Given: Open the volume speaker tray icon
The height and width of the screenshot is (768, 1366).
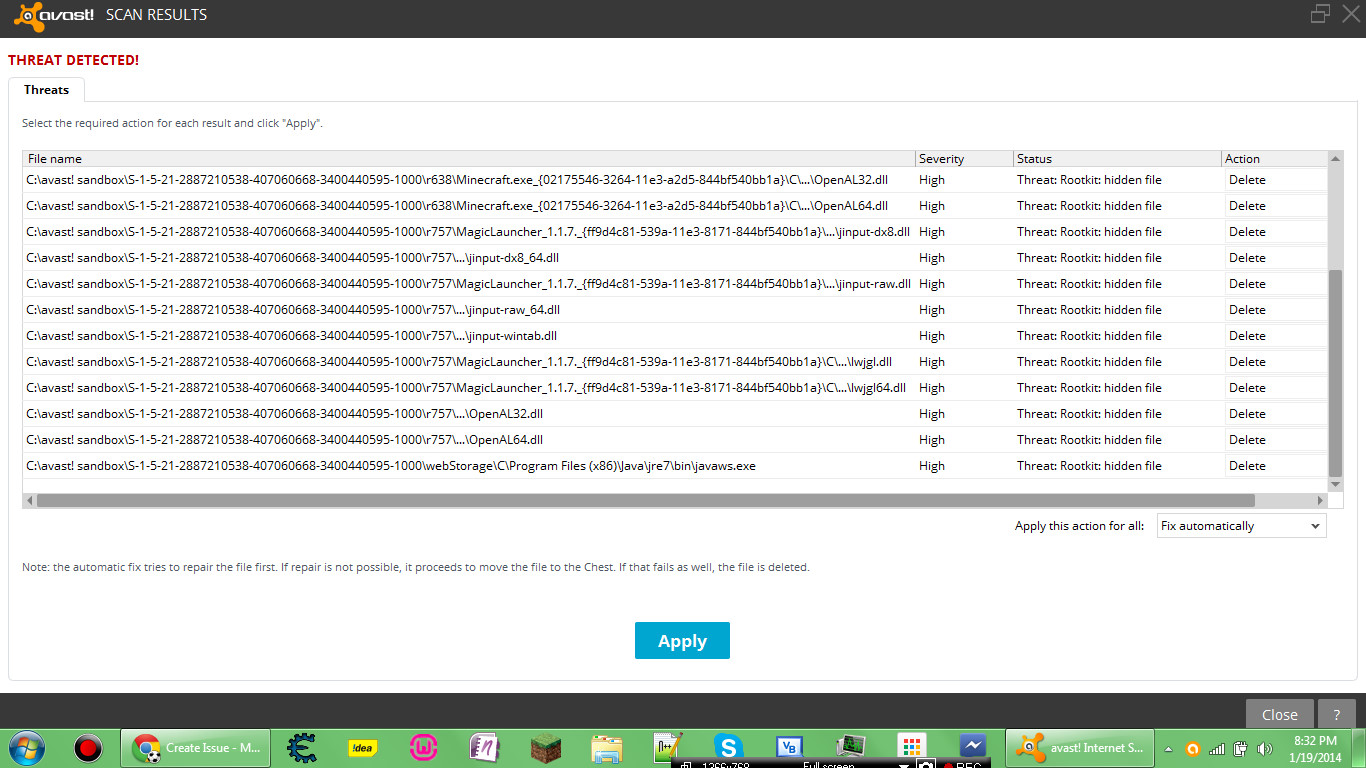Looking at the screenshot, I should point(1265,748).
